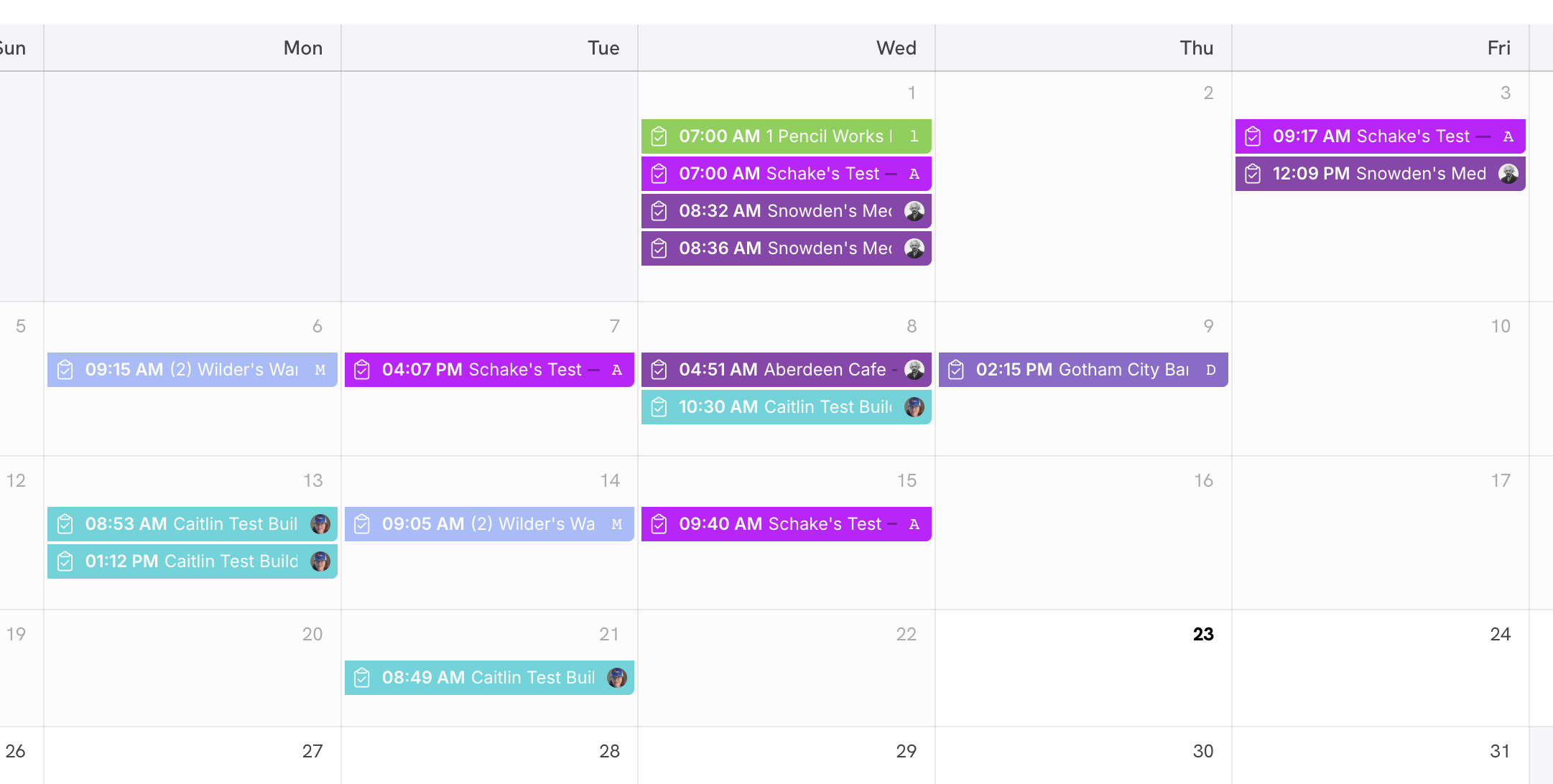Click the M badge on 09:05 AM Wilder's event
1553x784 pixels.
point(617,524)
